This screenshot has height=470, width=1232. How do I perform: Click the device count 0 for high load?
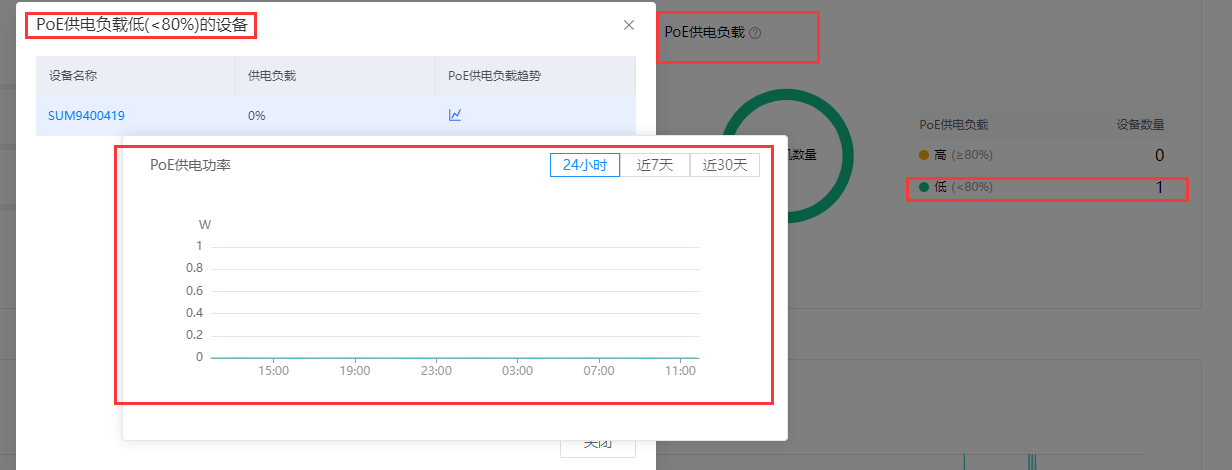click(x=1159, y=155)
